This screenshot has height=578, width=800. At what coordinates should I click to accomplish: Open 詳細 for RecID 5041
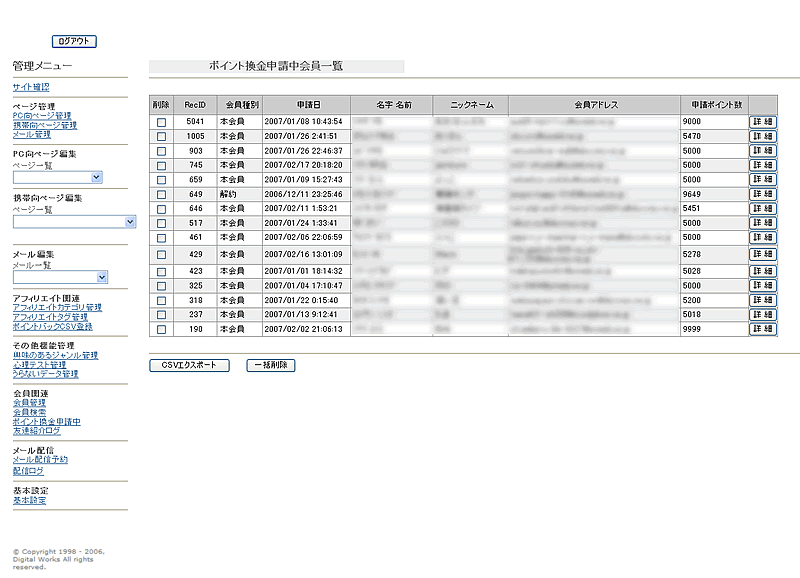pos(763,122)
